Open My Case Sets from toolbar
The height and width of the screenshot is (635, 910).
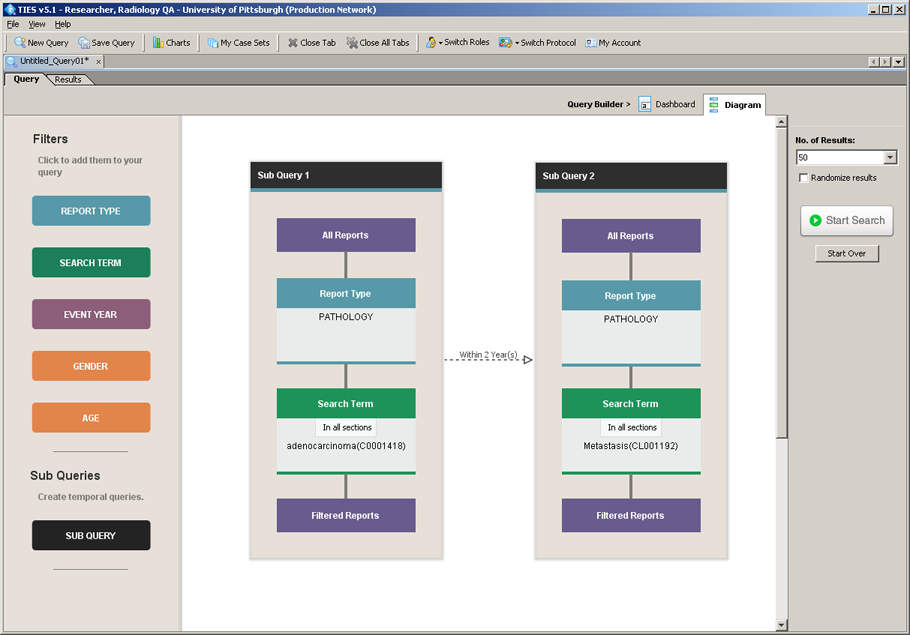point(239,42)
